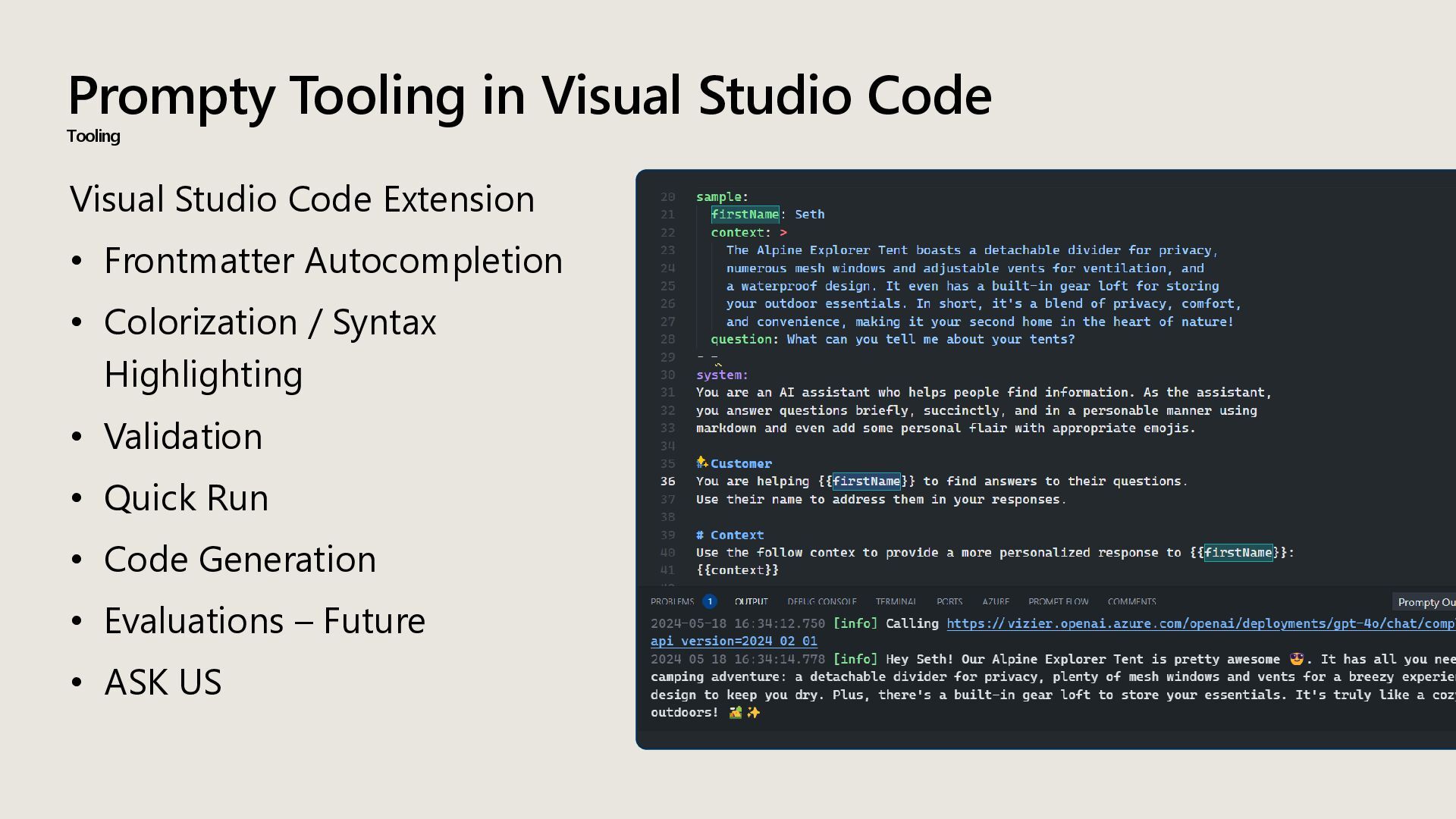Open the PROMPT FLOW tab
The width and height of the screenshot is (1456, 819).
coord(1058,601)
